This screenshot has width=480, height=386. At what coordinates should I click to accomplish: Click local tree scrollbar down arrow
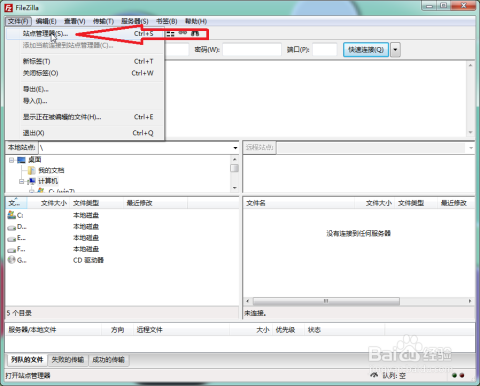[x=235, y=188]
